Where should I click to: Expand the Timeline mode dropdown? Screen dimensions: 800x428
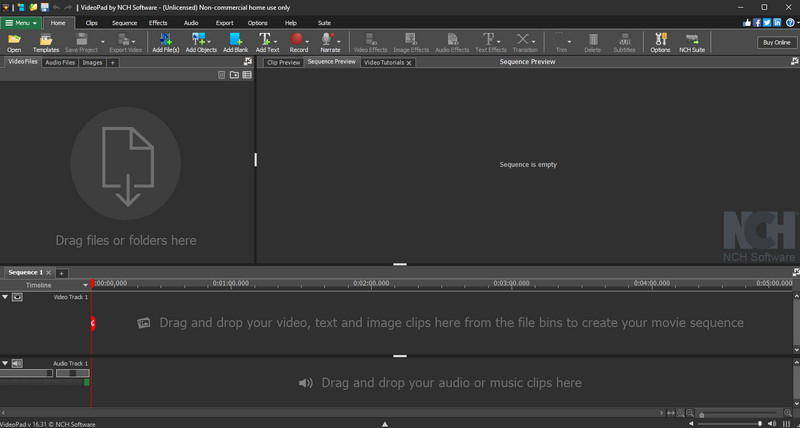pyautogui.click(x=85, y=285)
